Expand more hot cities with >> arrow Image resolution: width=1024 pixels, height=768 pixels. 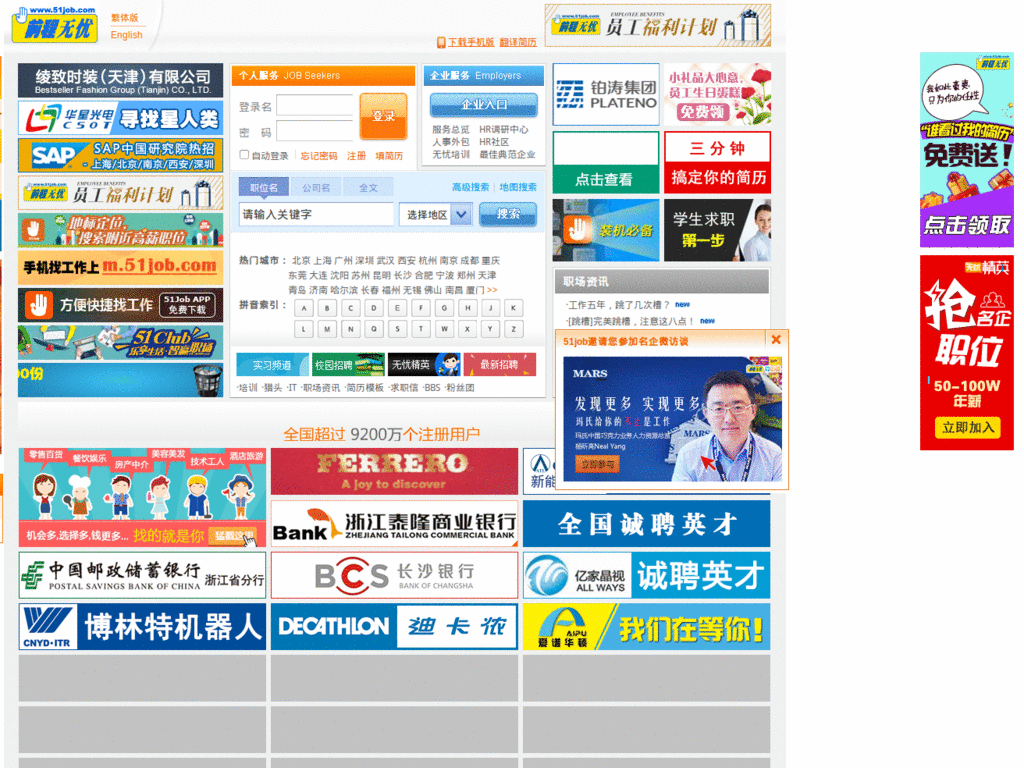tap(492, 290)
